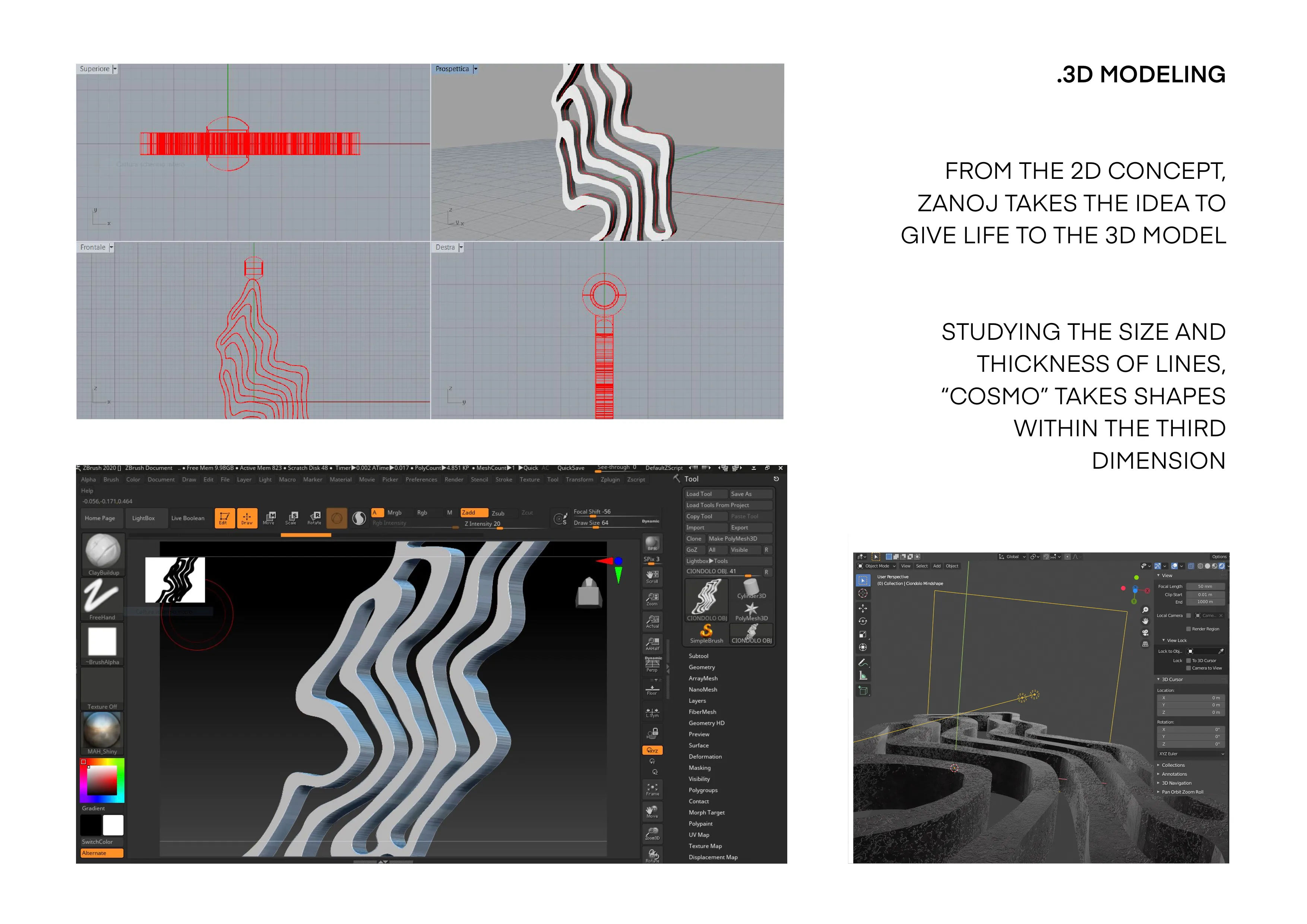The width and height of the screenshot is (1307, 924).
Task: Click Blender's Annotate tool icon
Action: coord(863,663)
